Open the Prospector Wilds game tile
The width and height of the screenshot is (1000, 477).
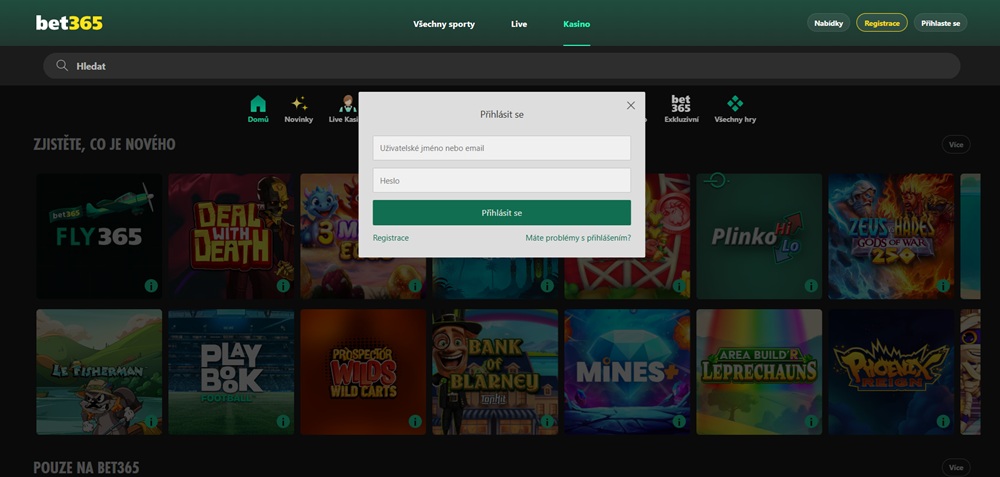(363, 372)
